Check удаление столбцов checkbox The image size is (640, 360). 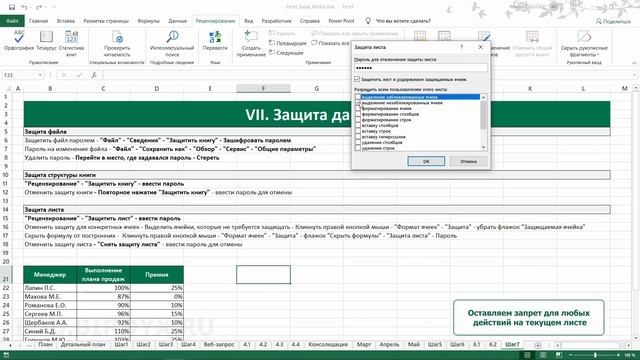click(x=358, y=142)
